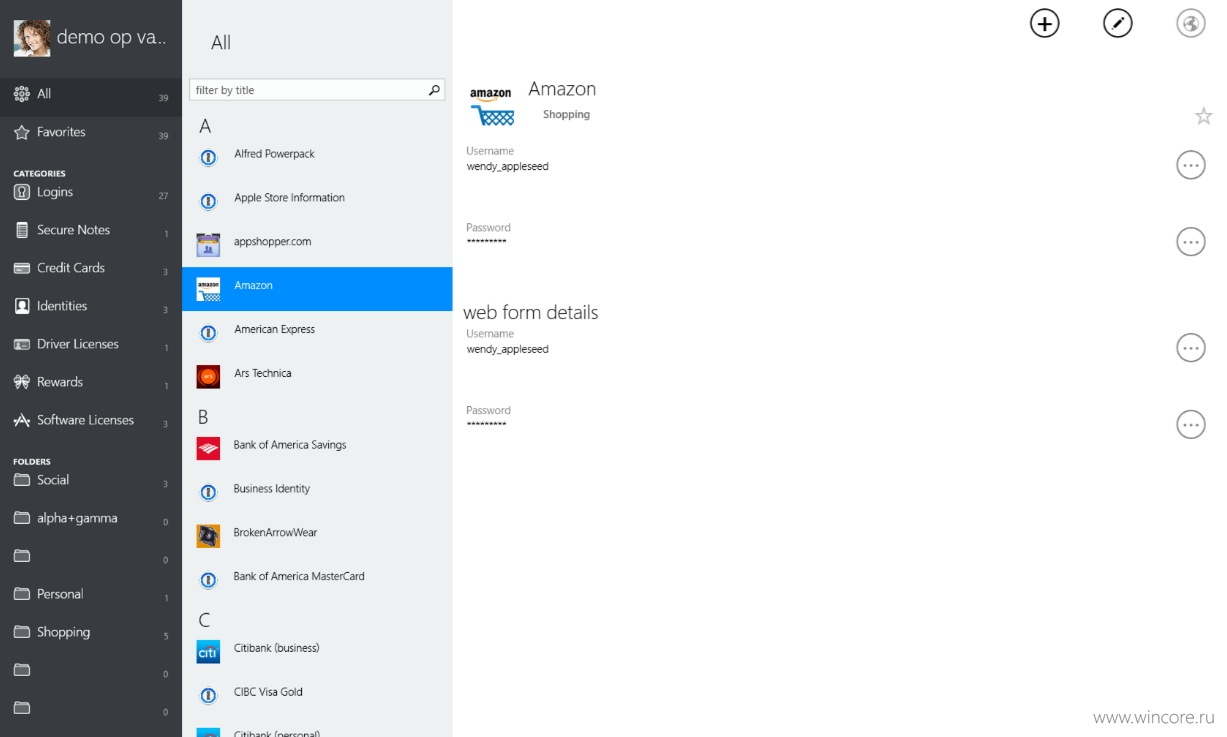1227x737 pixels.
Task: Click the Apple Store Information keyhole icon
Action: click(x=208, y=201)
